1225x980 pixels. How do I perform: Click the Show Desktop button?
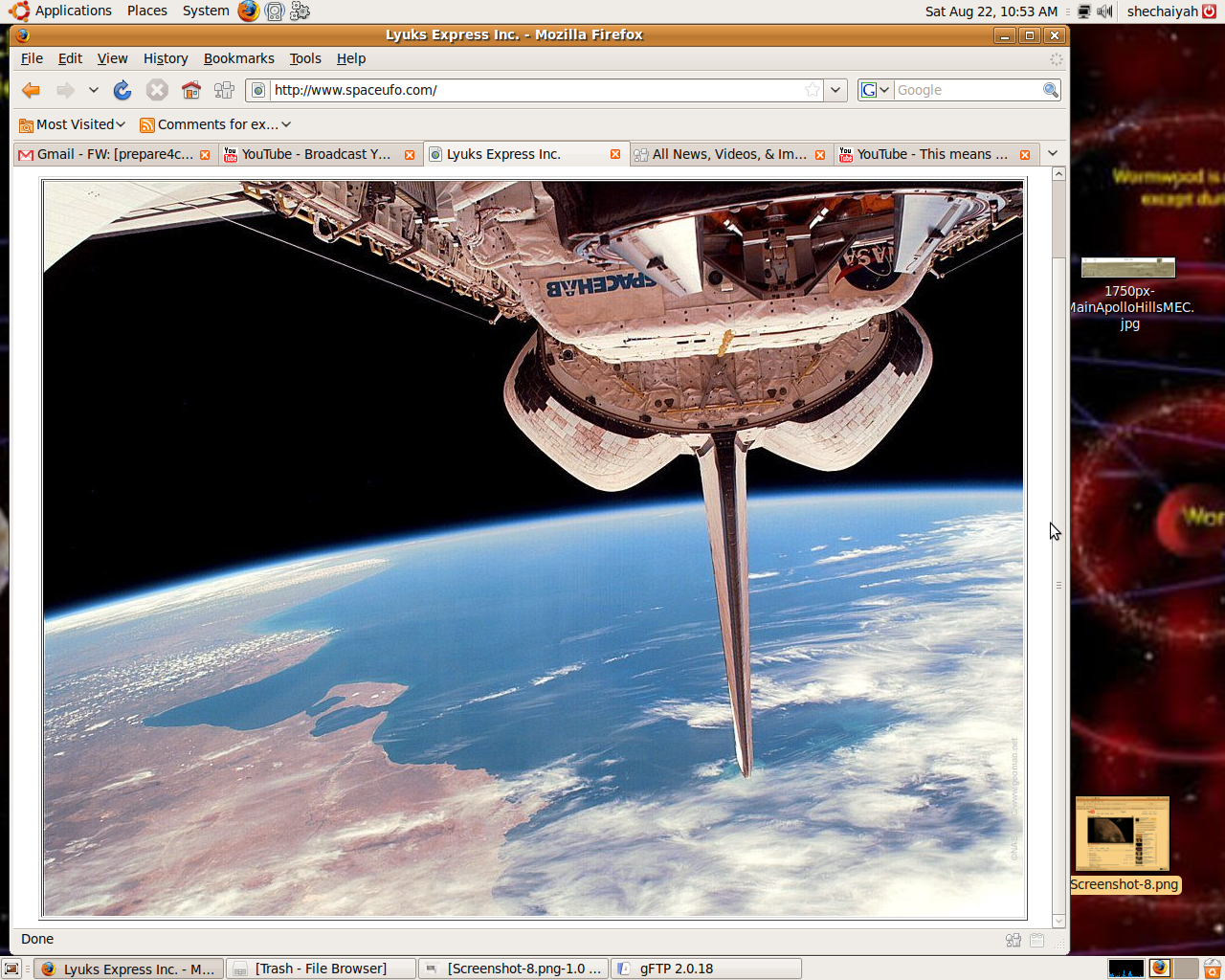click(11, 969)
